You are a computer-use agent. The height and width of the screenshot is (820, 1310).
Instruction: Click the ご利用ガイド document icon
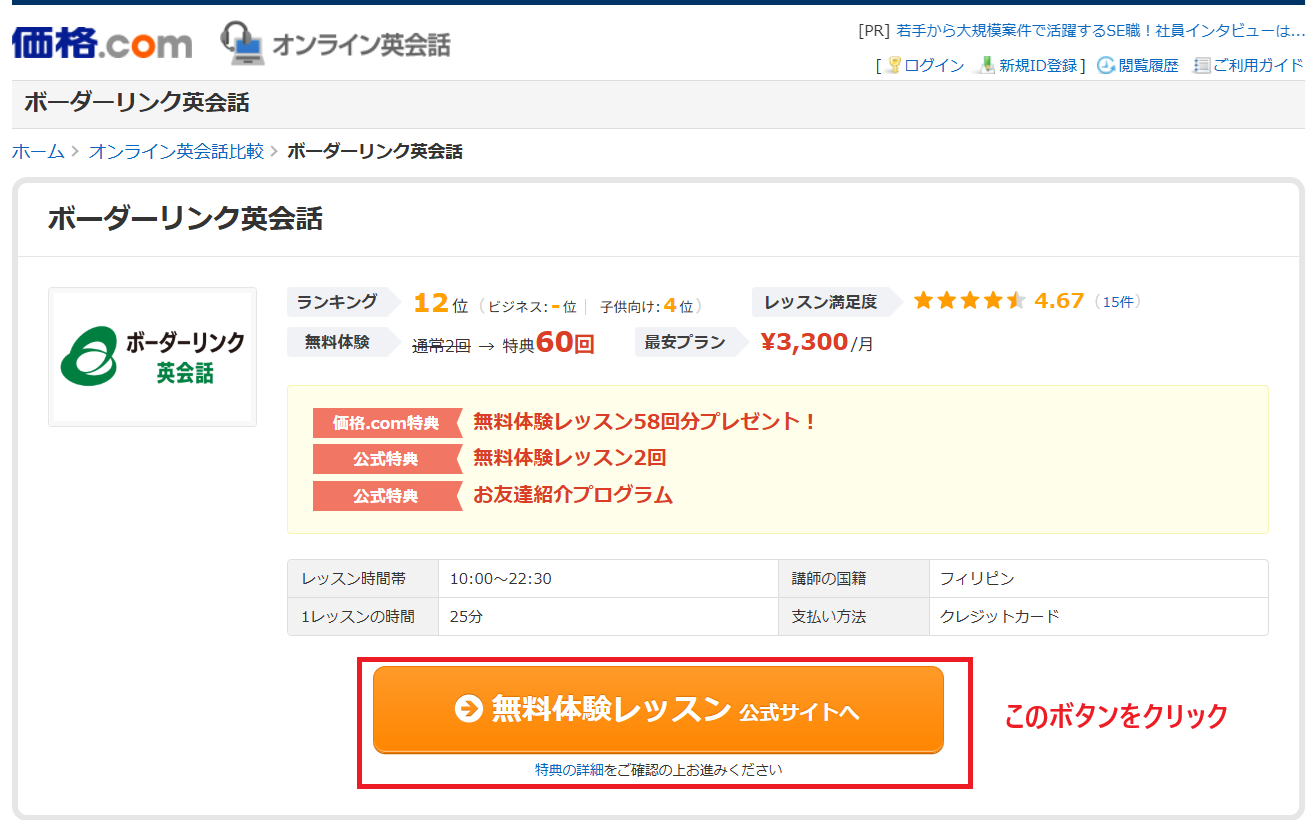[1202, 65]
